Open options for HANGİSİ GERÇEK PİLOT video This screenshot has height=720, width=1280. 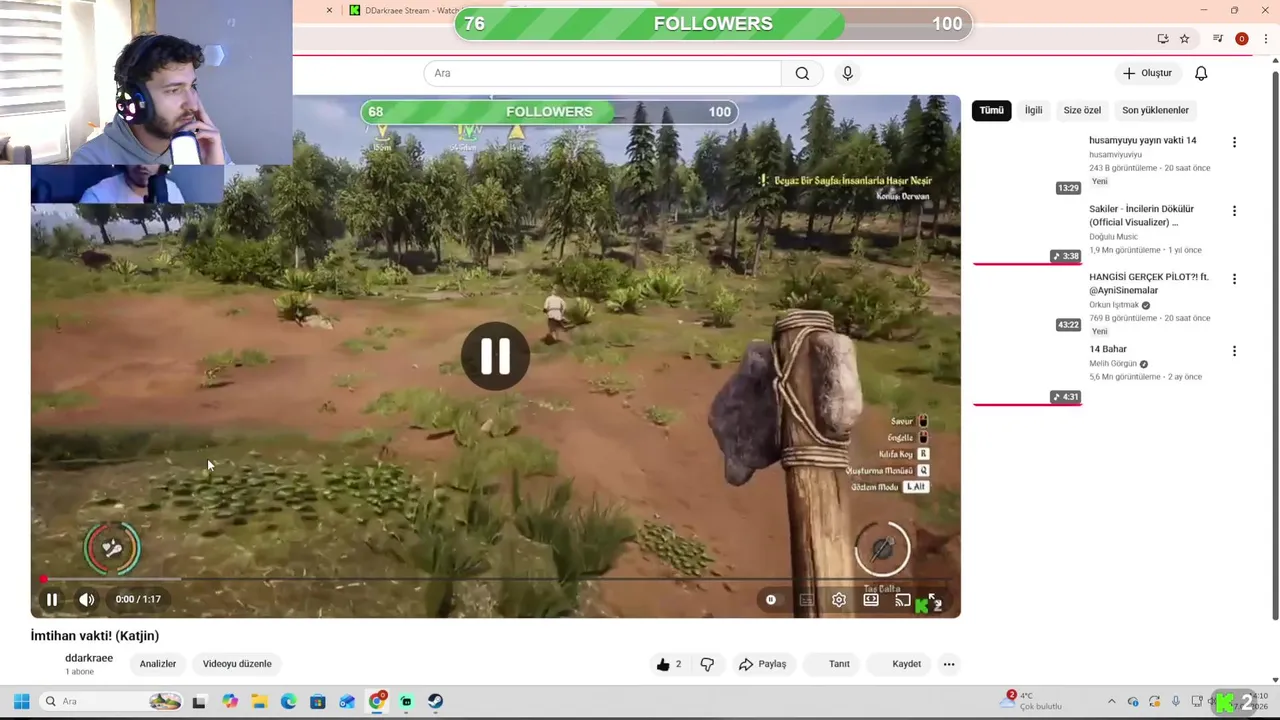coord(1234,279)
